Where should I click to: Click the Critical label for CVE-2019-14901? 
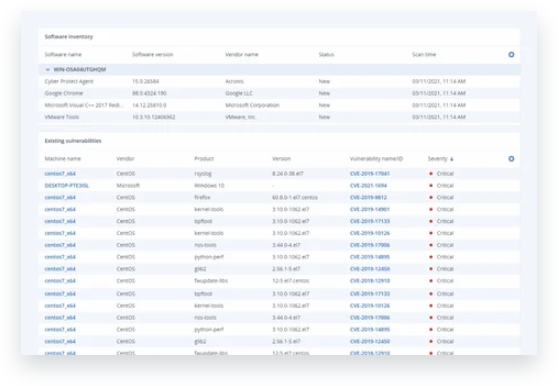pyautogui.click(x=445, y=209)
